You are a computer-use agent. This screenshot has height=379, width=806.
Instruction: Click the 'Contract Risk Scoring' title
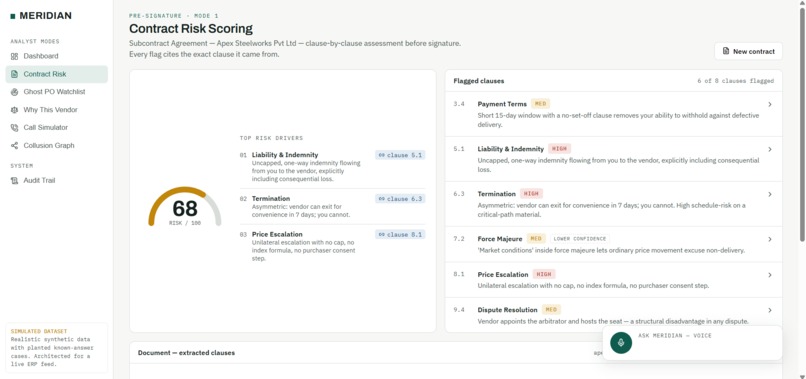pos(191,29)
